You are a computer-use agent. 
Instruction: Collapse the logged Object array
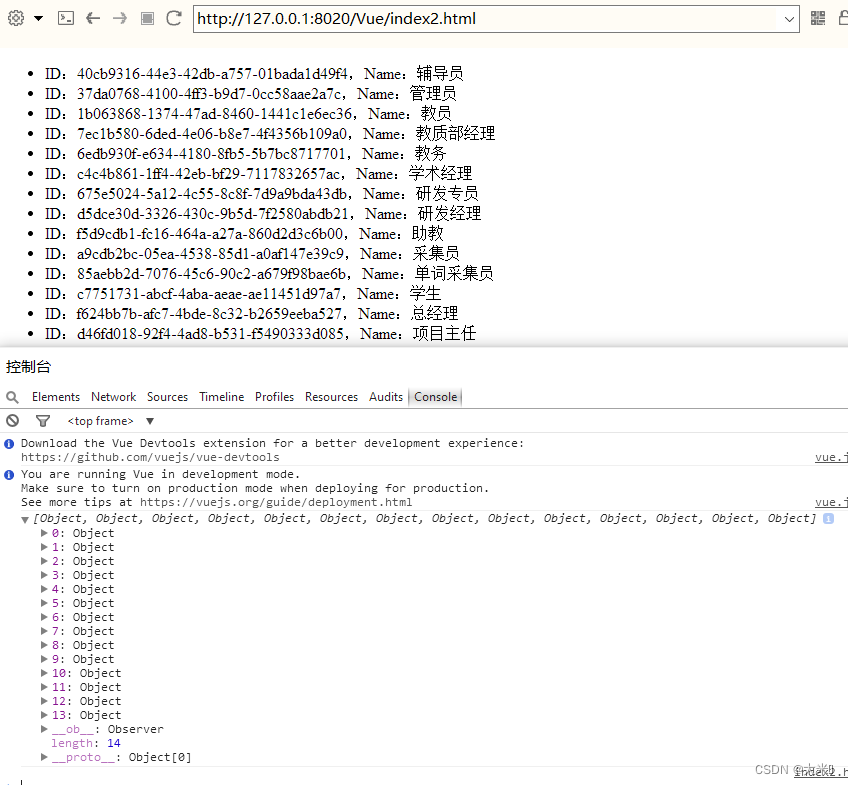click(25, 520)
